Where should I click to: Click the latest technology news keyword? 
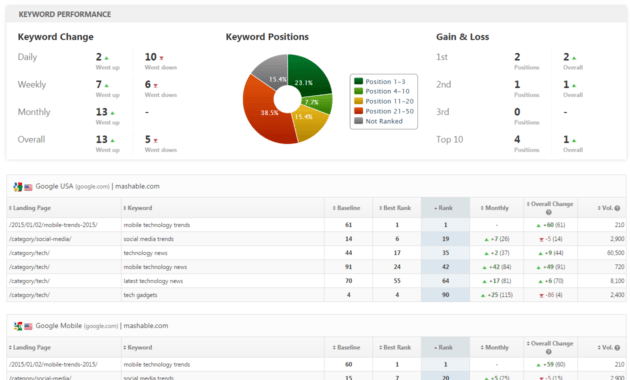coord(153,281)
